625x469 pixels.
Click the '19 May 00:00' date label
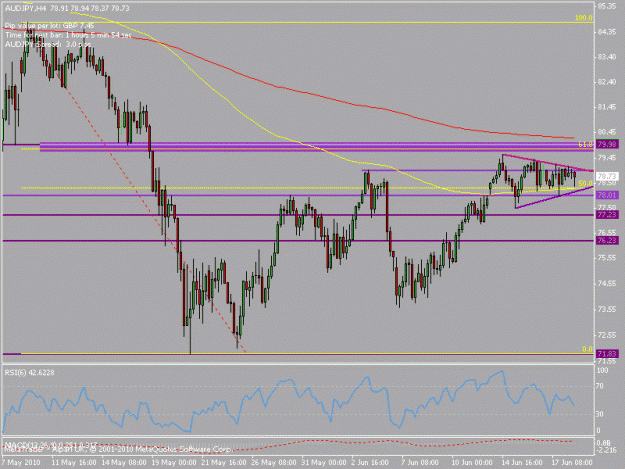tap(174, 462)
